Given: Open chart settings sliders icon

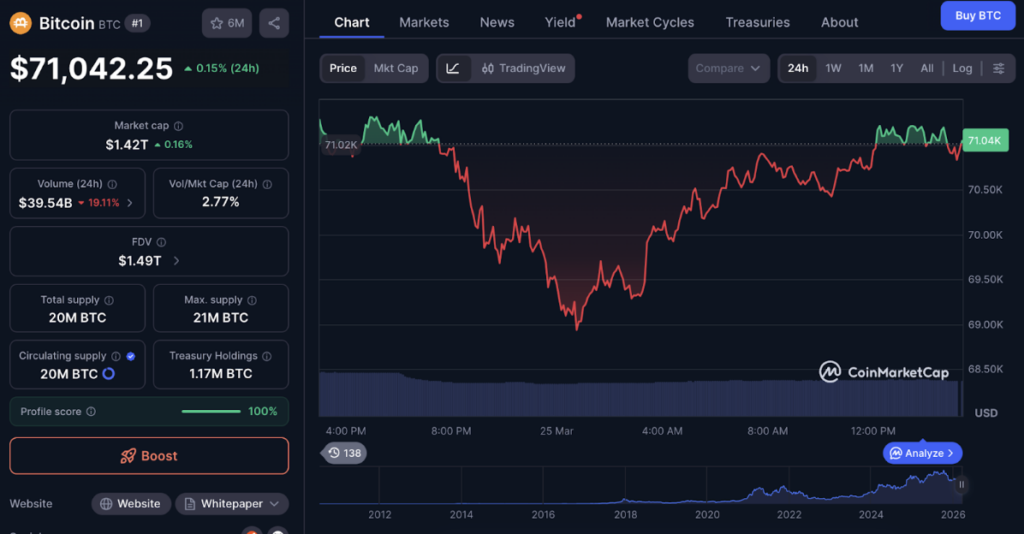Looking at the screenshot, I should click(x=999, y=68).
